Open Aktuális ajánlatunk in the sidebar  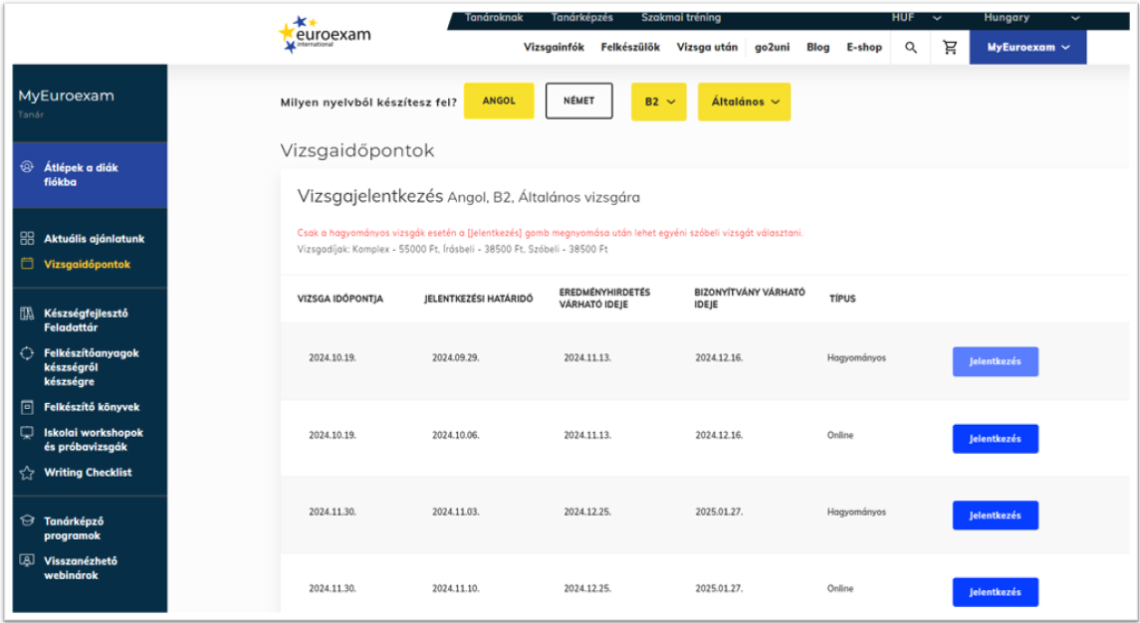94,238
